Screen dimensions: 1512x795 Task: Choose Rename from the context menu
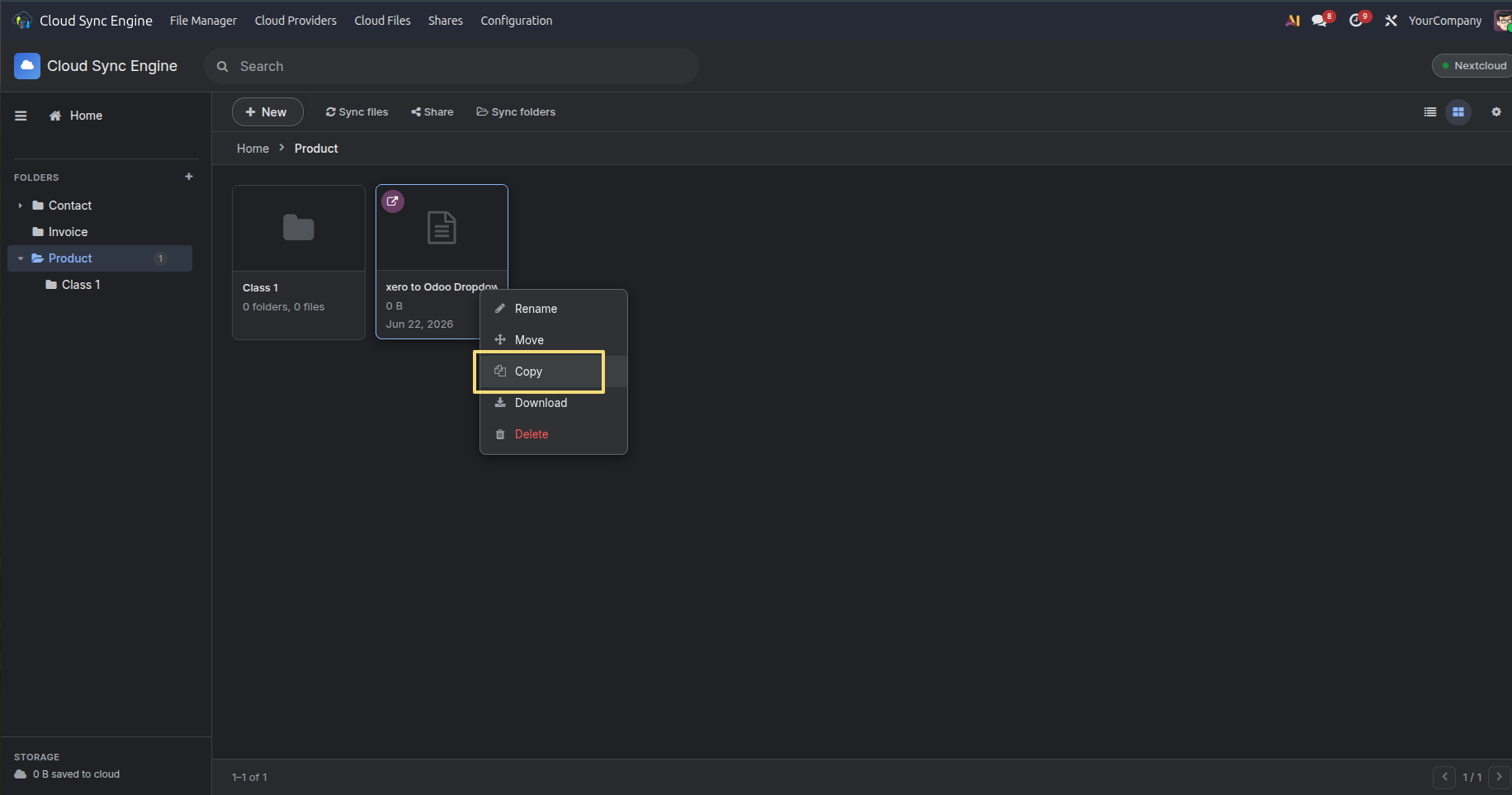click(x=553, y=309)
